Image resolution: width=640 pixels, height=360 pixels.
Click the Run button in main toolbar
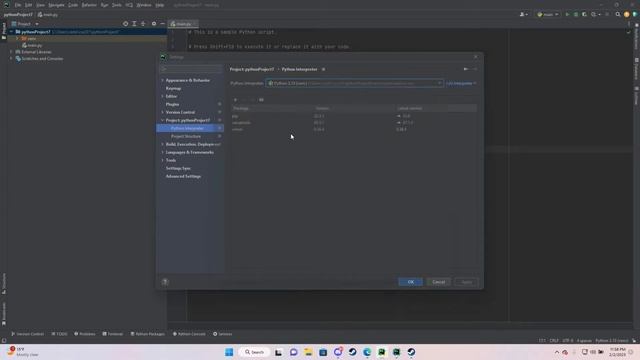(x=567, y=14)
